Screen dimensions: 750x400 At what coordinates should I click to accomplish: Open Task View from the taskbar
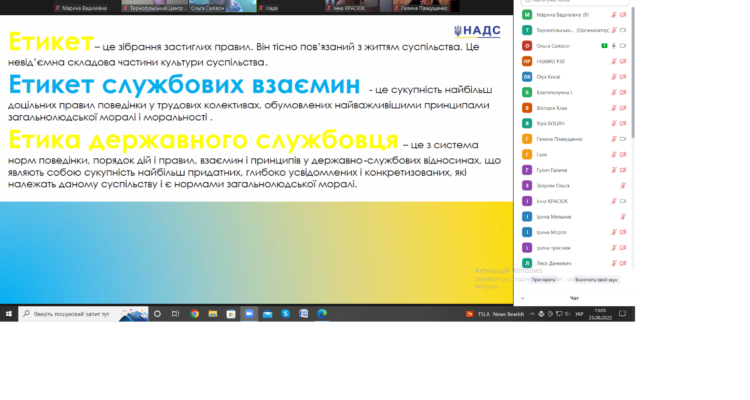[176, 314]
